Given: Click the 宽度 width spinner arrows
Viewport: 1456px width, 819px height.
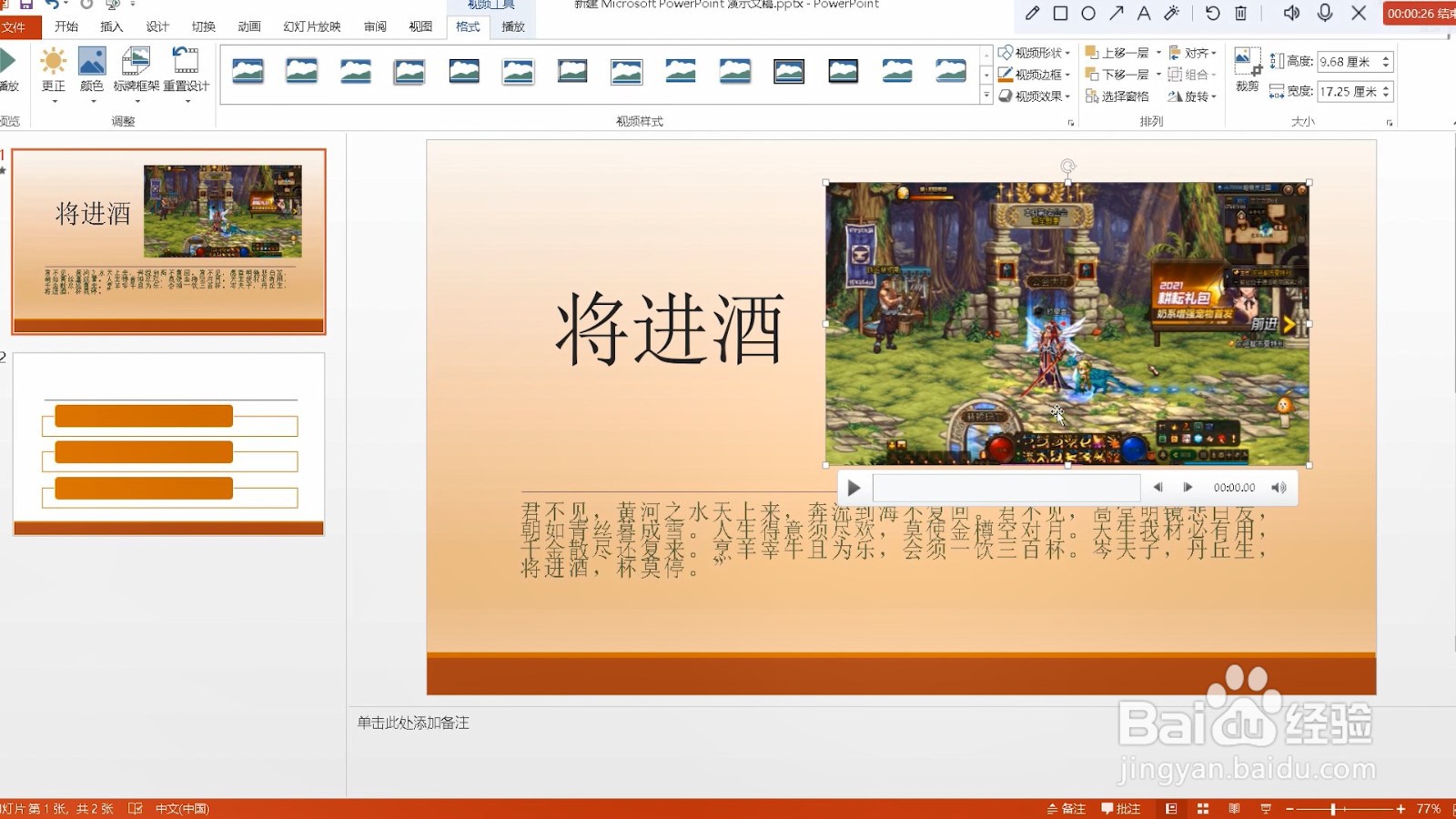Looking at the screenshot, I should point(1386,92).
